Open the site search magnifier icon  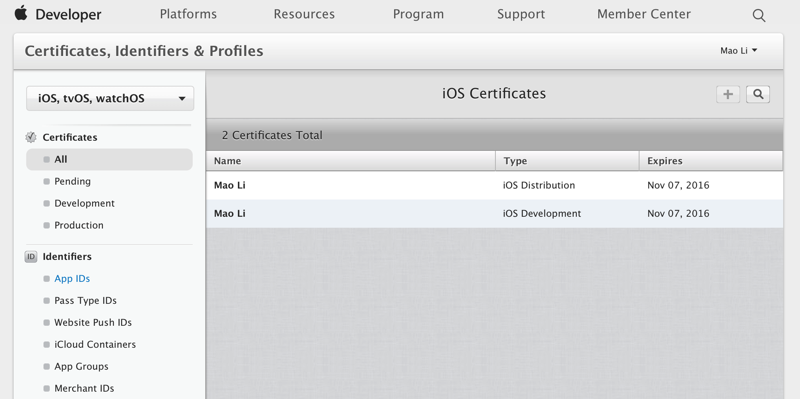point(759,15)
